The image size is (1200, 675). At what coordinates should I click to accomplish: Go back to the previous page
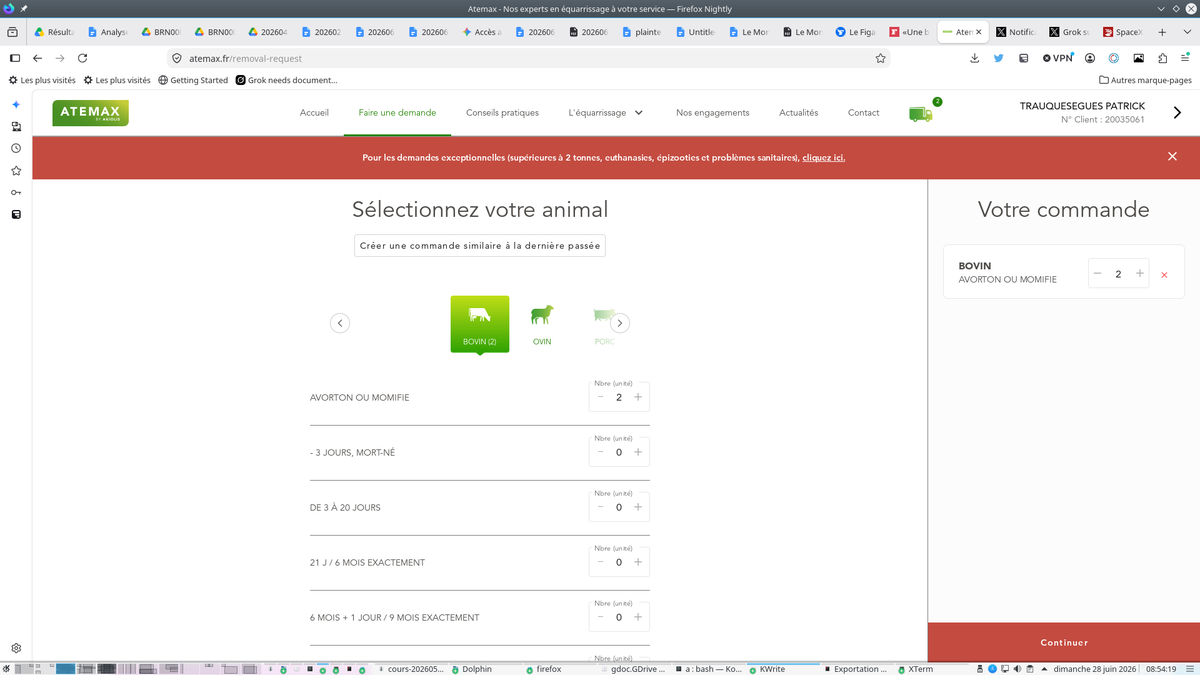pyautogui.click(x=37, y=58)
